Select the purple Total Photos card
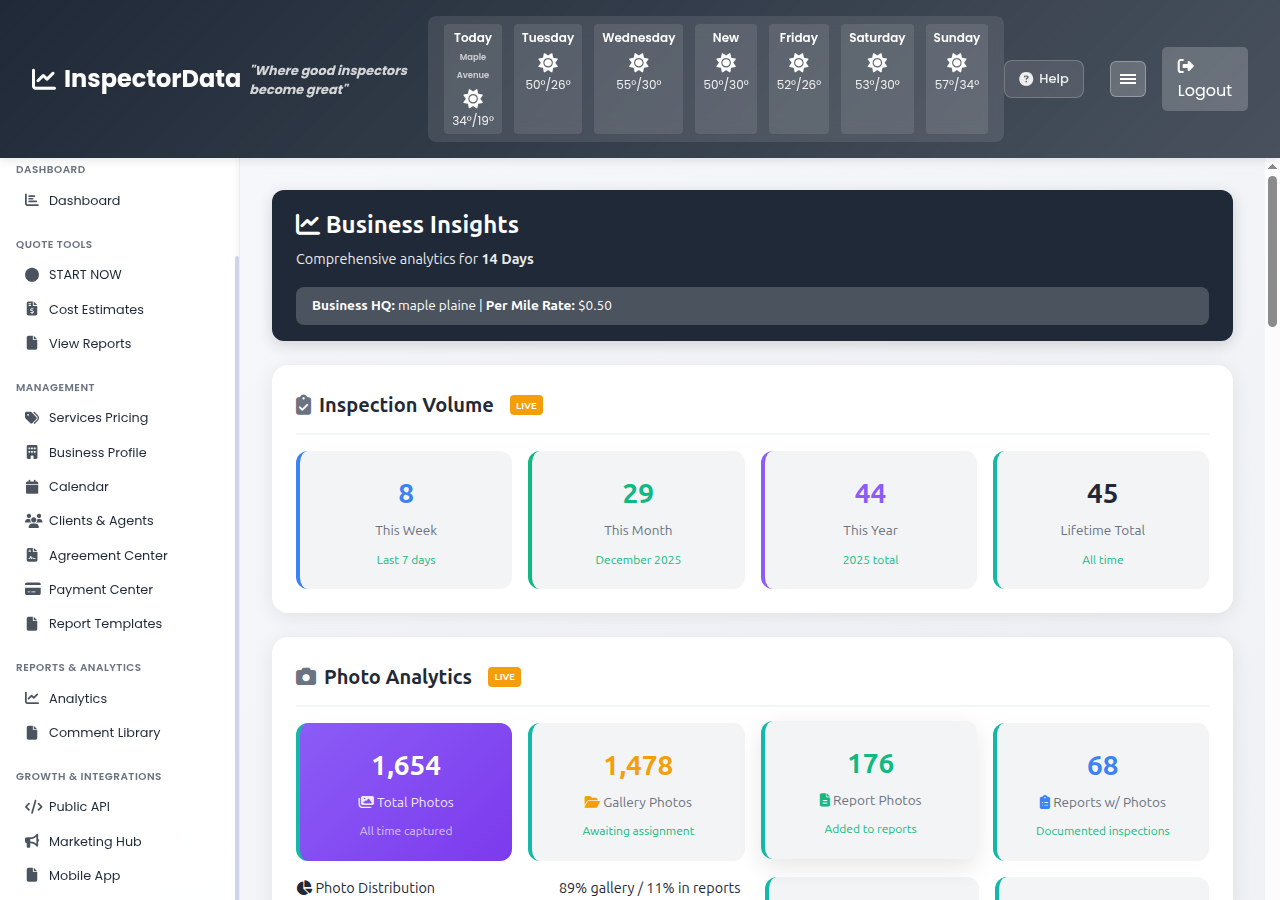Image resolution: width=1280 pixels, height=900 pixels. point(404,792)
